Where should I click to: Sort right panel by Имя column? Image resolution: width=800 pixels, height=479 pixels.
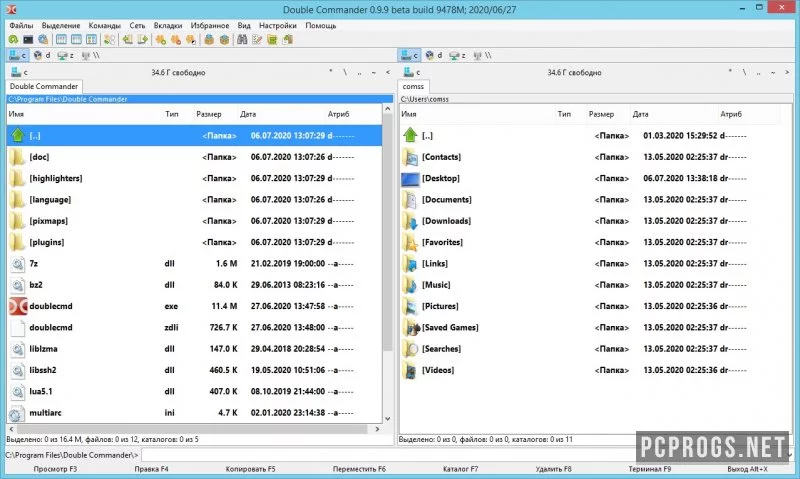409,114
